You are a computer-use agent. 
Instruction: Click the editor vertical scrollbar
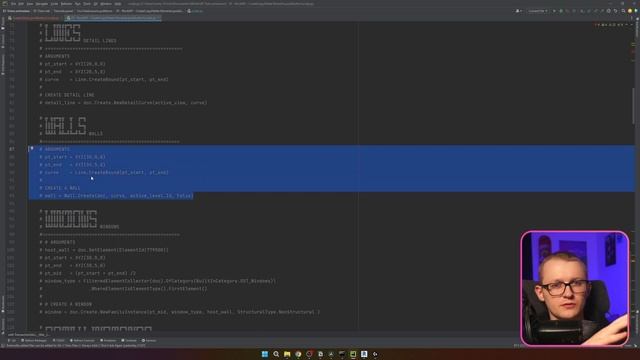click(x=633, y=106)
